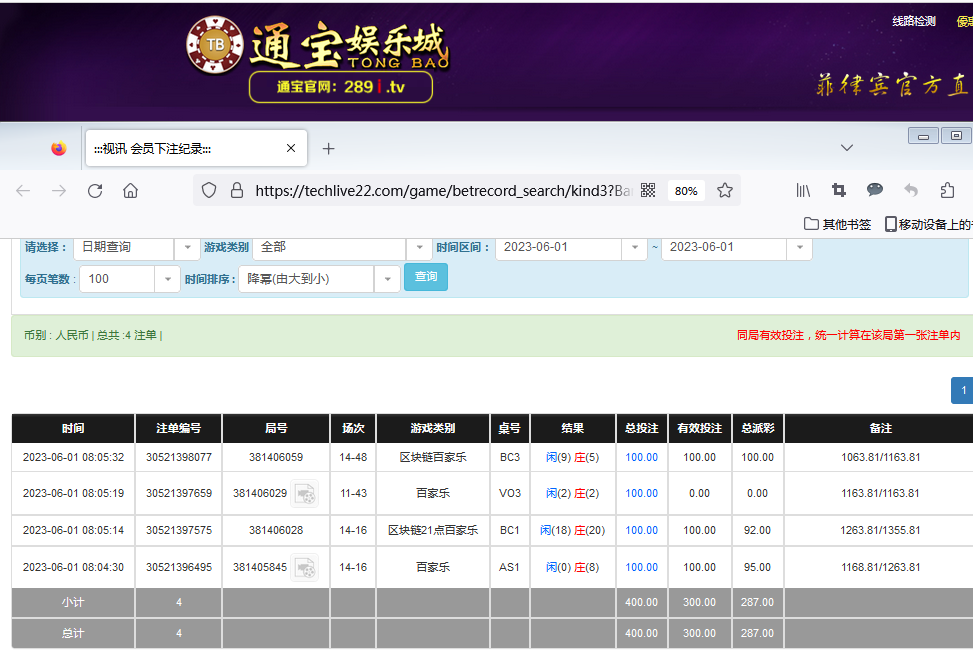This screenshot has width=973, height=658.
Task: Open video replay icon for round 381406029
Action: (x=304, y=493)
